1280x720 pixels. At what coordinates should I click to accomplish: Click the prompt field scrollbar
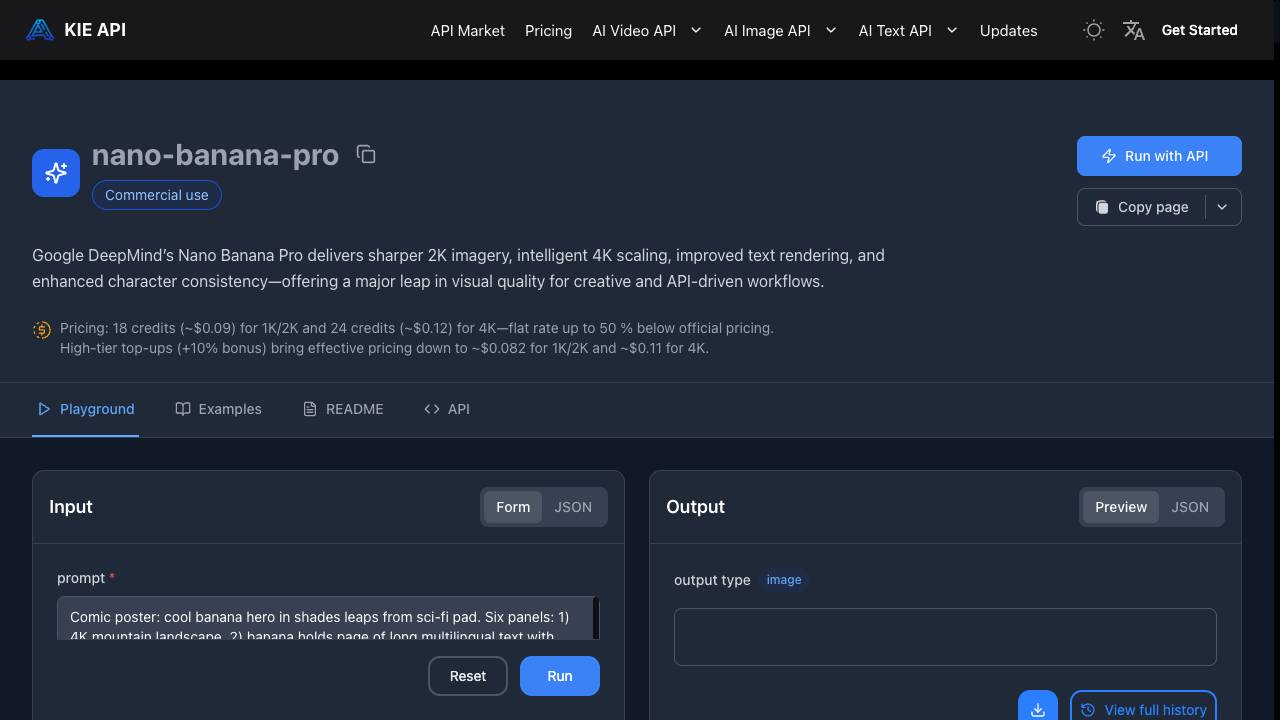pos(596,618)
